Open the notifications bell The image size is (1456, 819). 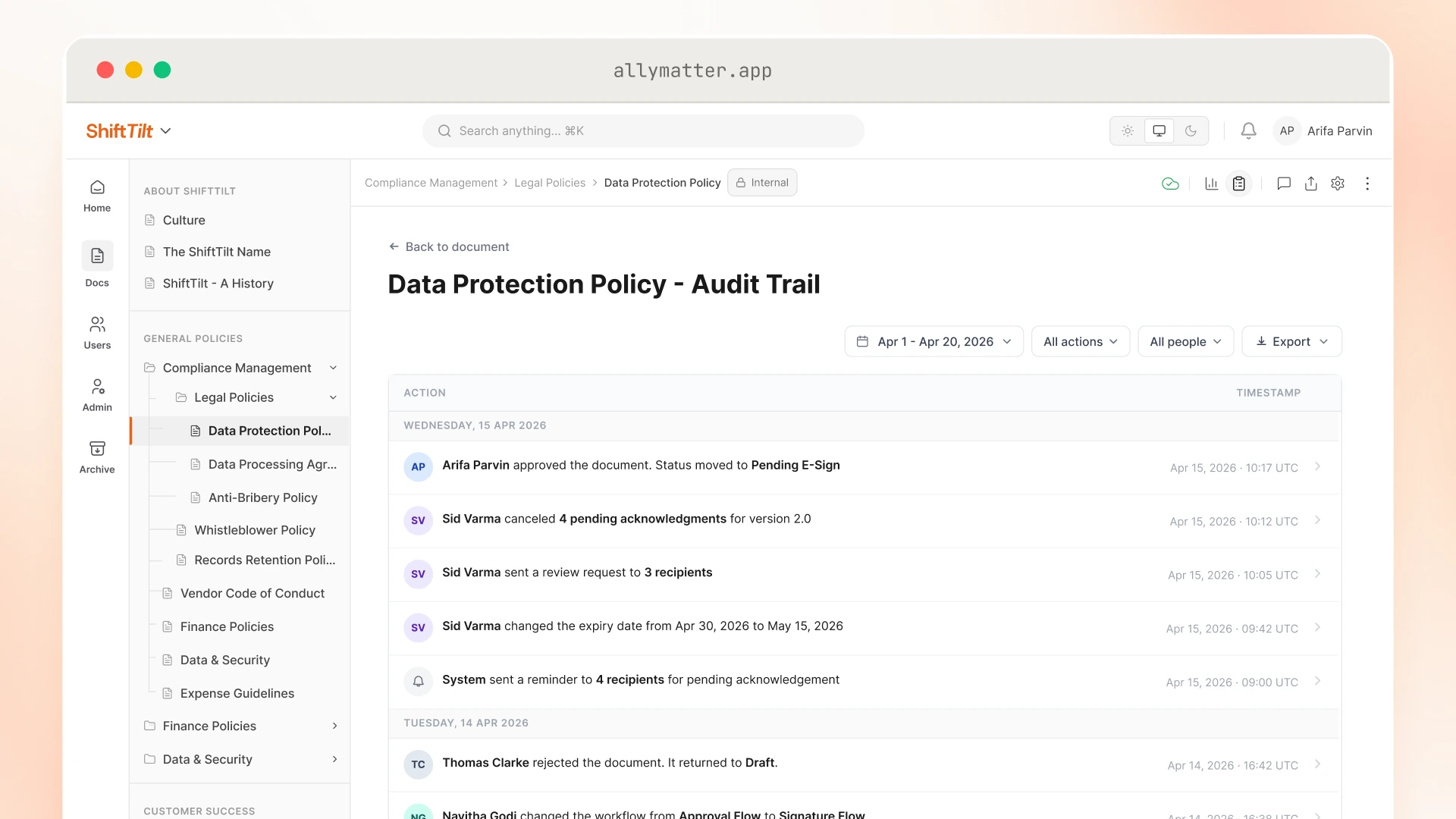[x=1248, y=130]
